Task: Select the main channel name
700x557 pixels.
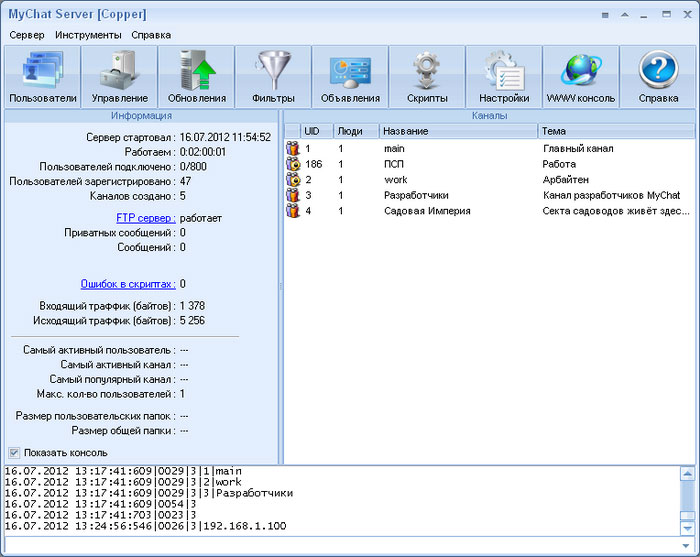Action: pyautogui.click(x=394, y=148)
